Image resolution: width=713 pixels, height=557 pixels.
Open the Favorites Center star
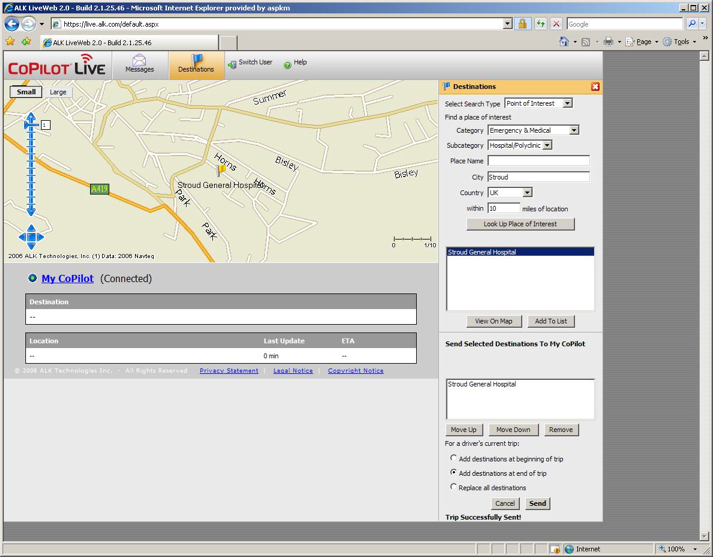10,42
